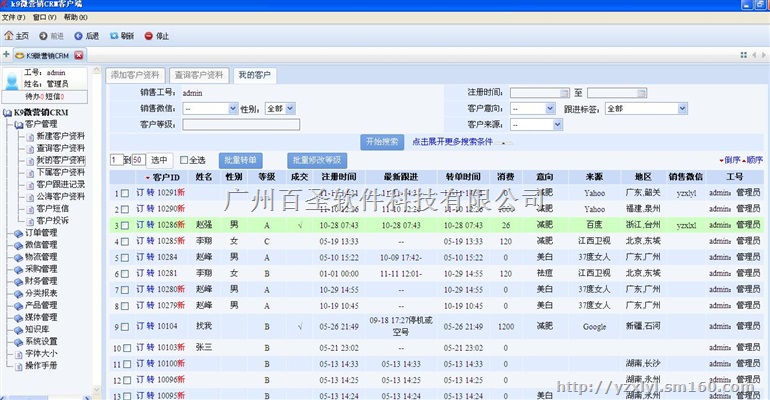Open the 注册时间 end date calendar icon
Viewport: 770px width, 400px height.
[x=641, y=93]
